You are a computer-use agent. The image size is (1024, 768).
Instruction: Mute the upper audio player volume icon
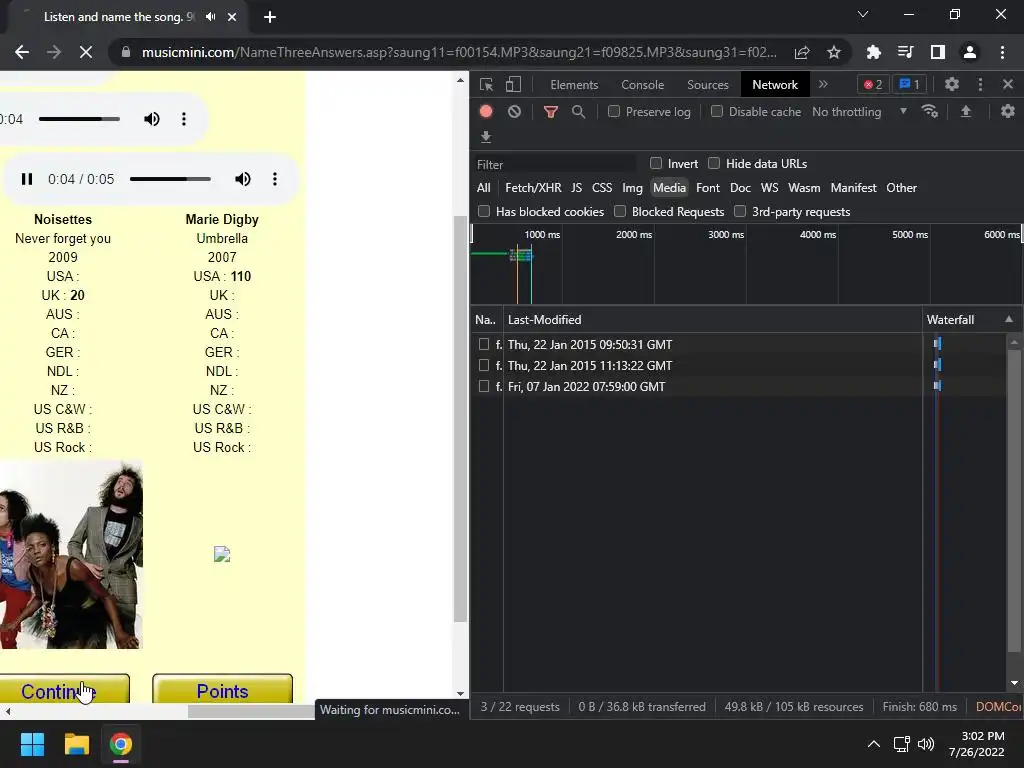click(152, 119)
